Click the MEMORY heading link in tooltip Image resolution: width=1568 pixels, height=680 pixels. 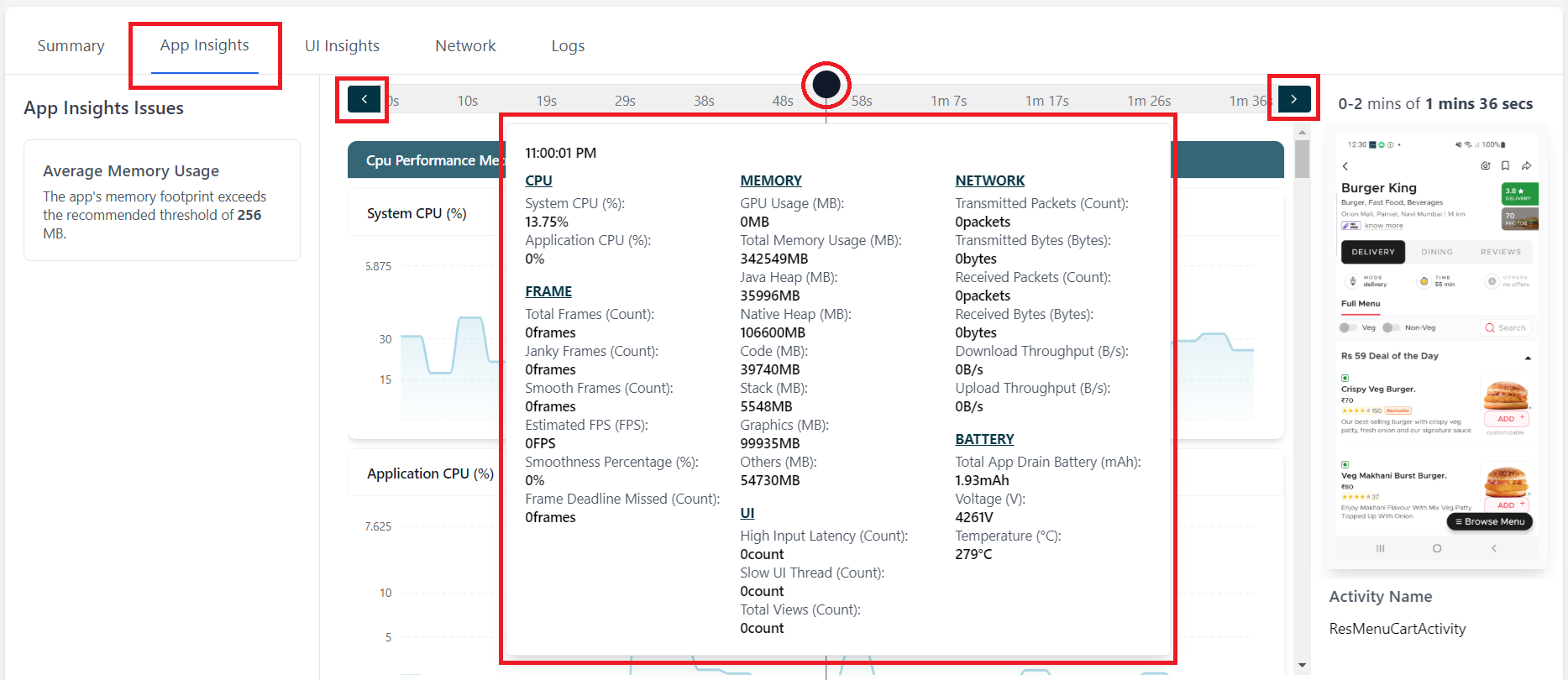(770, 180)
